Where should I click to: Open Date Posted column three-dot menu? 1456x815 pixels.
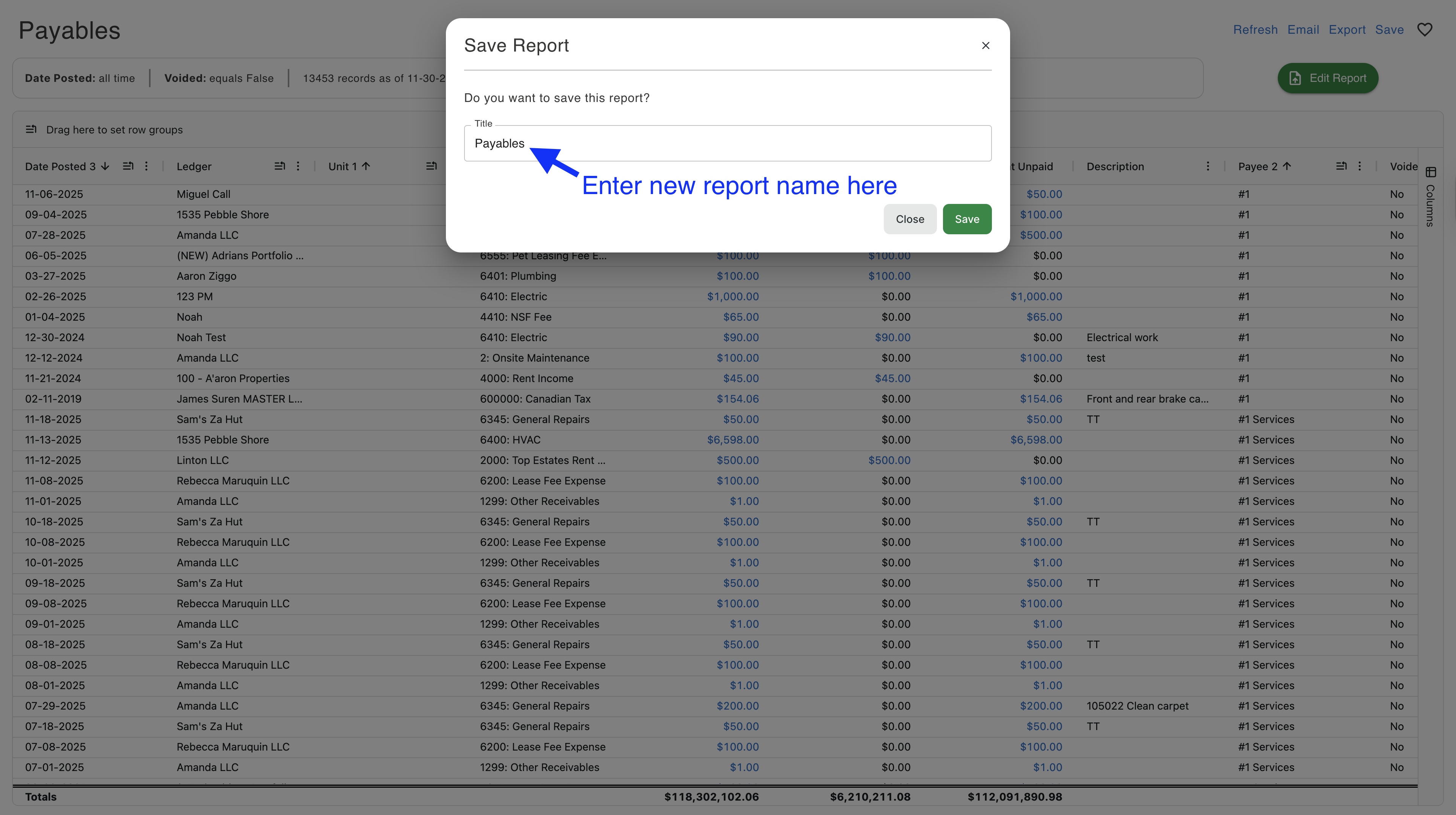click(146, 166)
